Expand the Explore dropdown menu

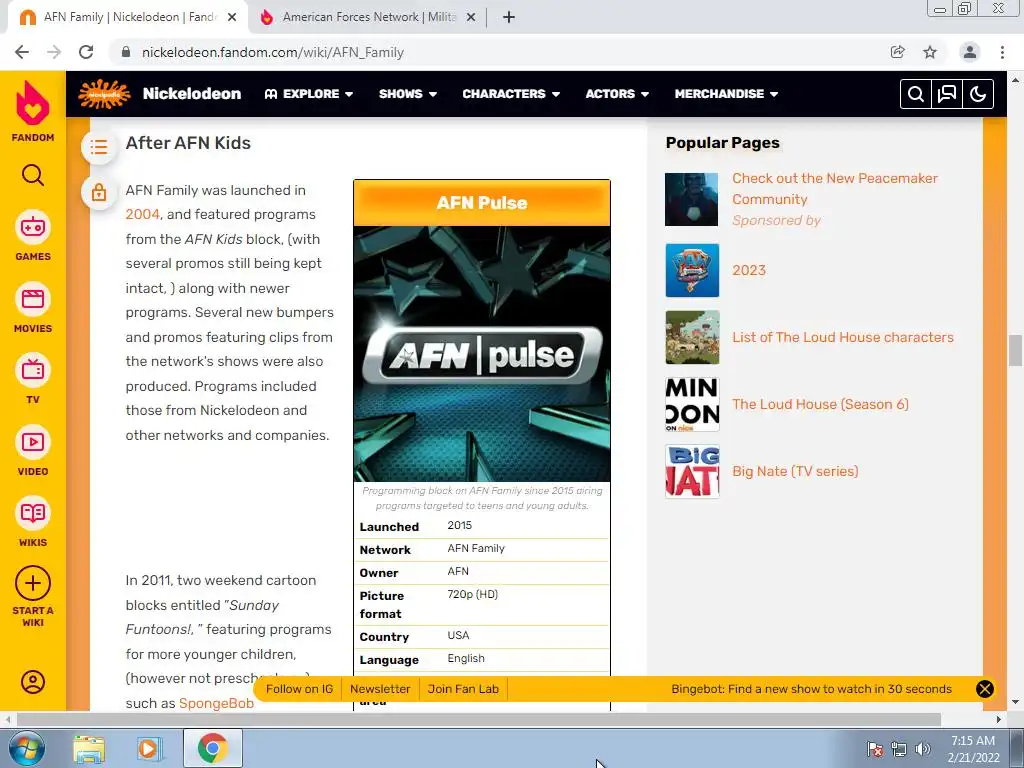click(309, 94)
